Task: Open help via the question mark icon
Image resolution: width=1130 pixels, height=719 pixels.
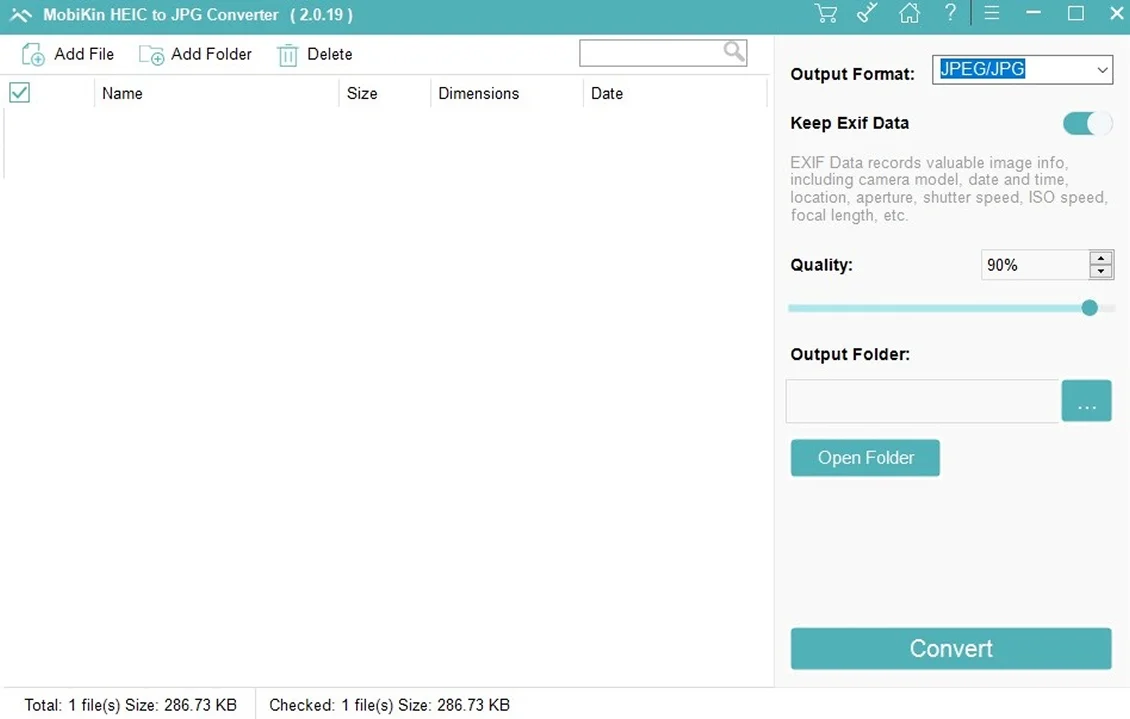Action: [x=951, y=12]
